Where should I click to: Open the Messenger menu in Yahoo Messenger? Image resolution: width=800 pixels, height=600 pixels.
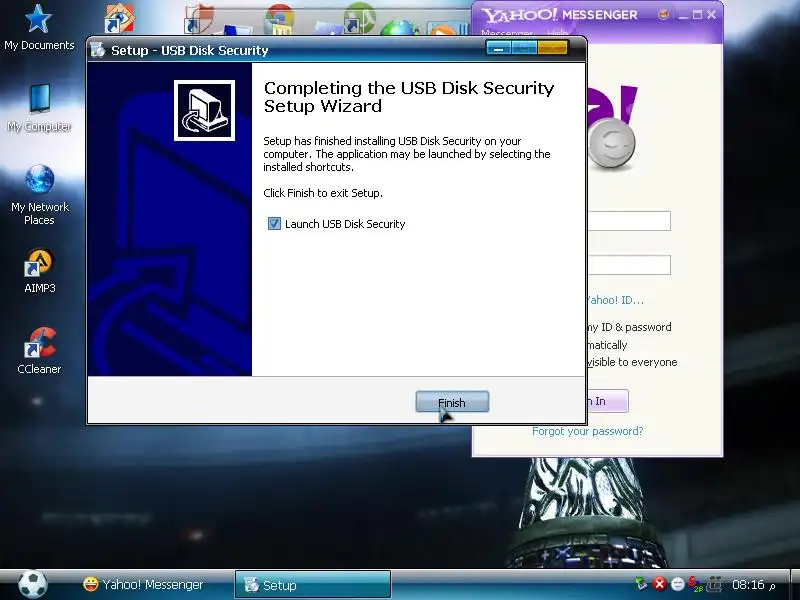[x=507, y=33]
